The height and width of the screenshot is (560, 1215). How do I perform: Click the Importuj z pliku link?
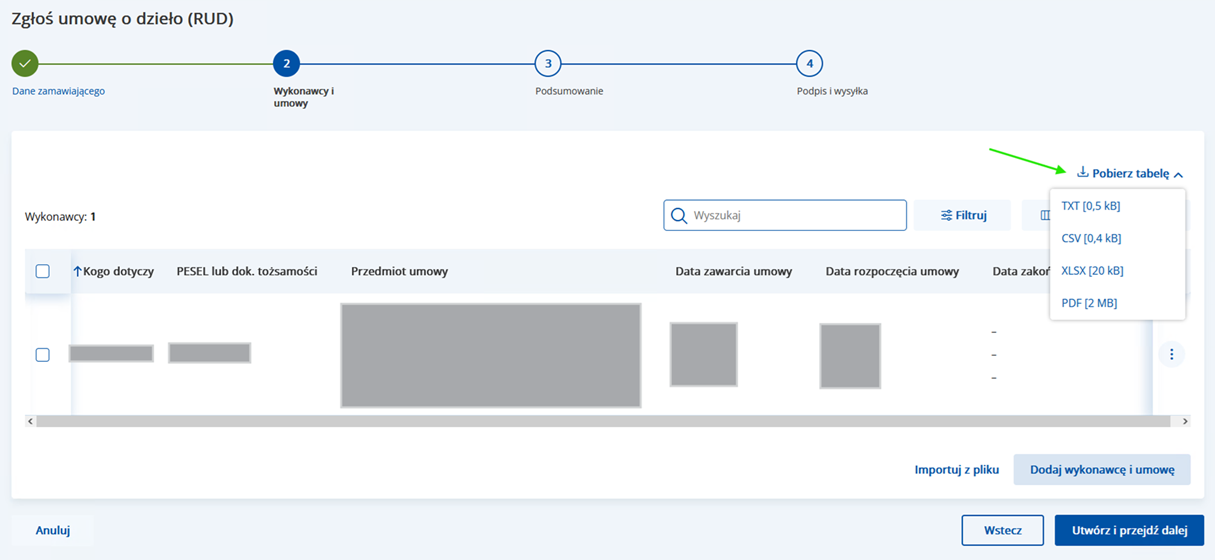956,469
